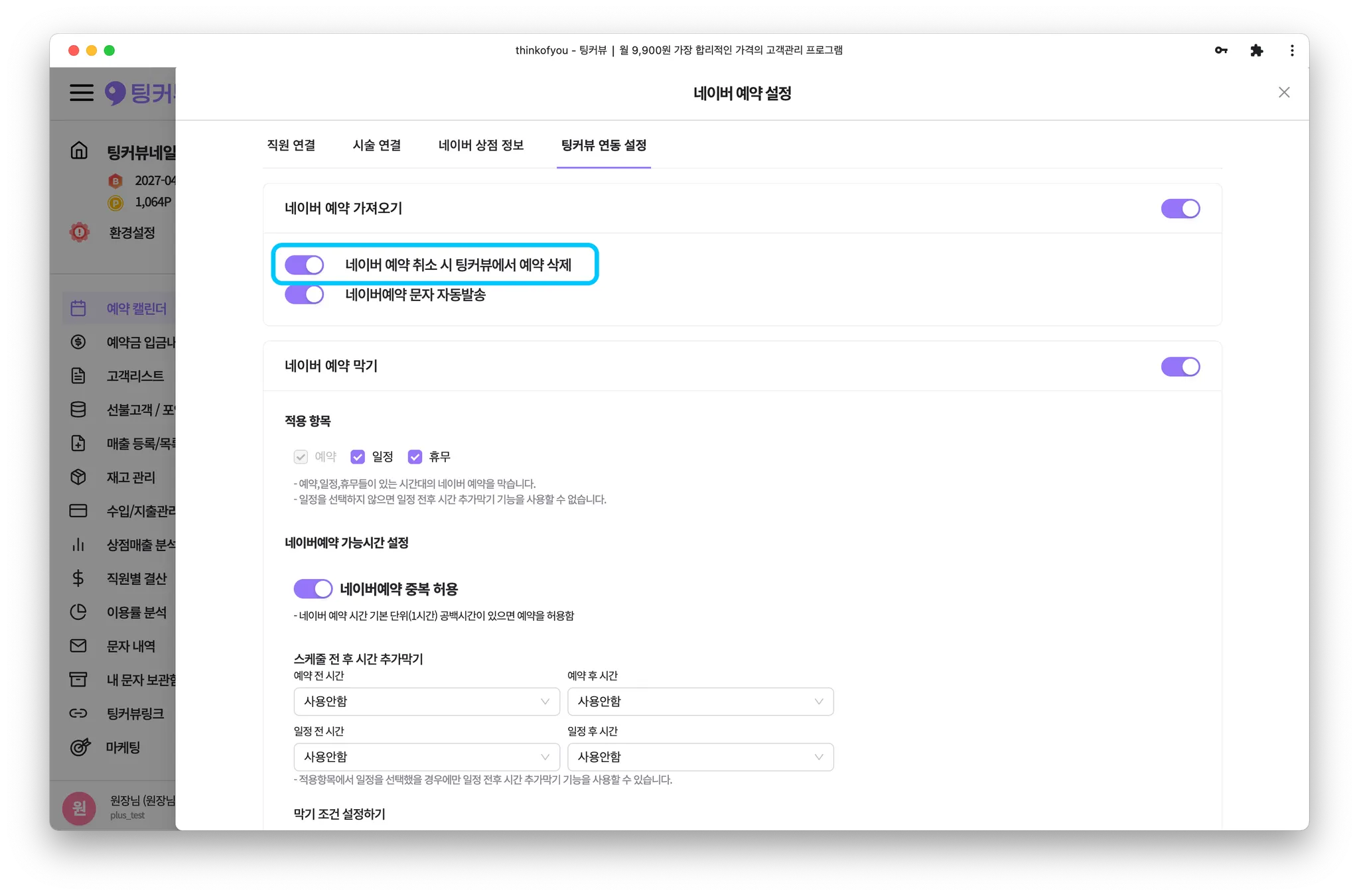Screen dimensions: 1359x896
Task: Click the 마케팅 target icon
Action: [x=80, y=747]
